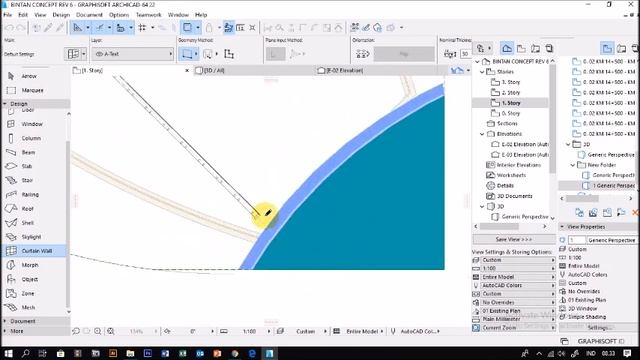This screenshot has height=360, width=640.
Task: Open the File menu
Action: [x=7, y=15]
